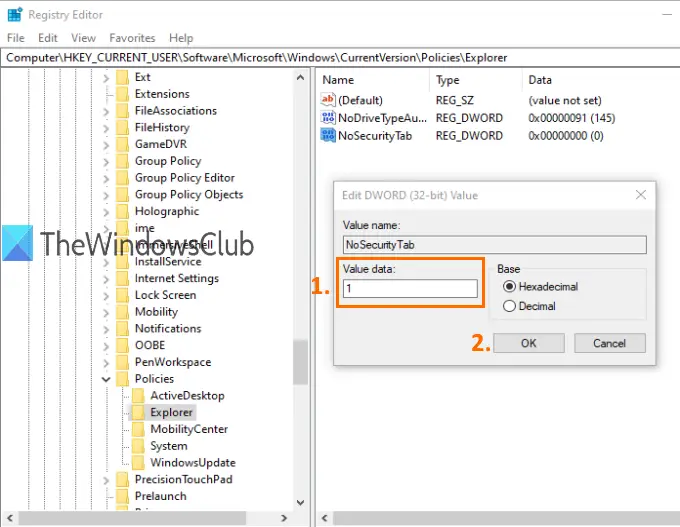The height and width of the screenshot is (527, 680).
Task: Click the Extensions folder icon
Action: (x=123, y=94)
